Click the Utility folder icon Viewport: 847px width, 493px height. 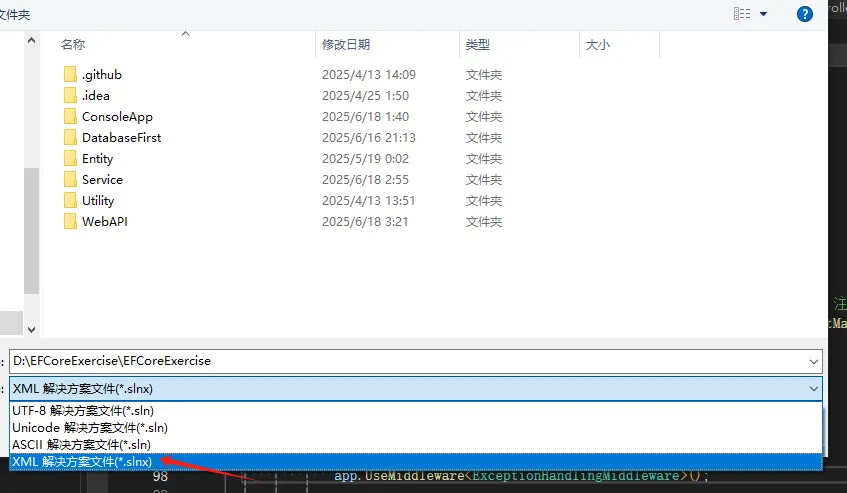tap(70, 201)
